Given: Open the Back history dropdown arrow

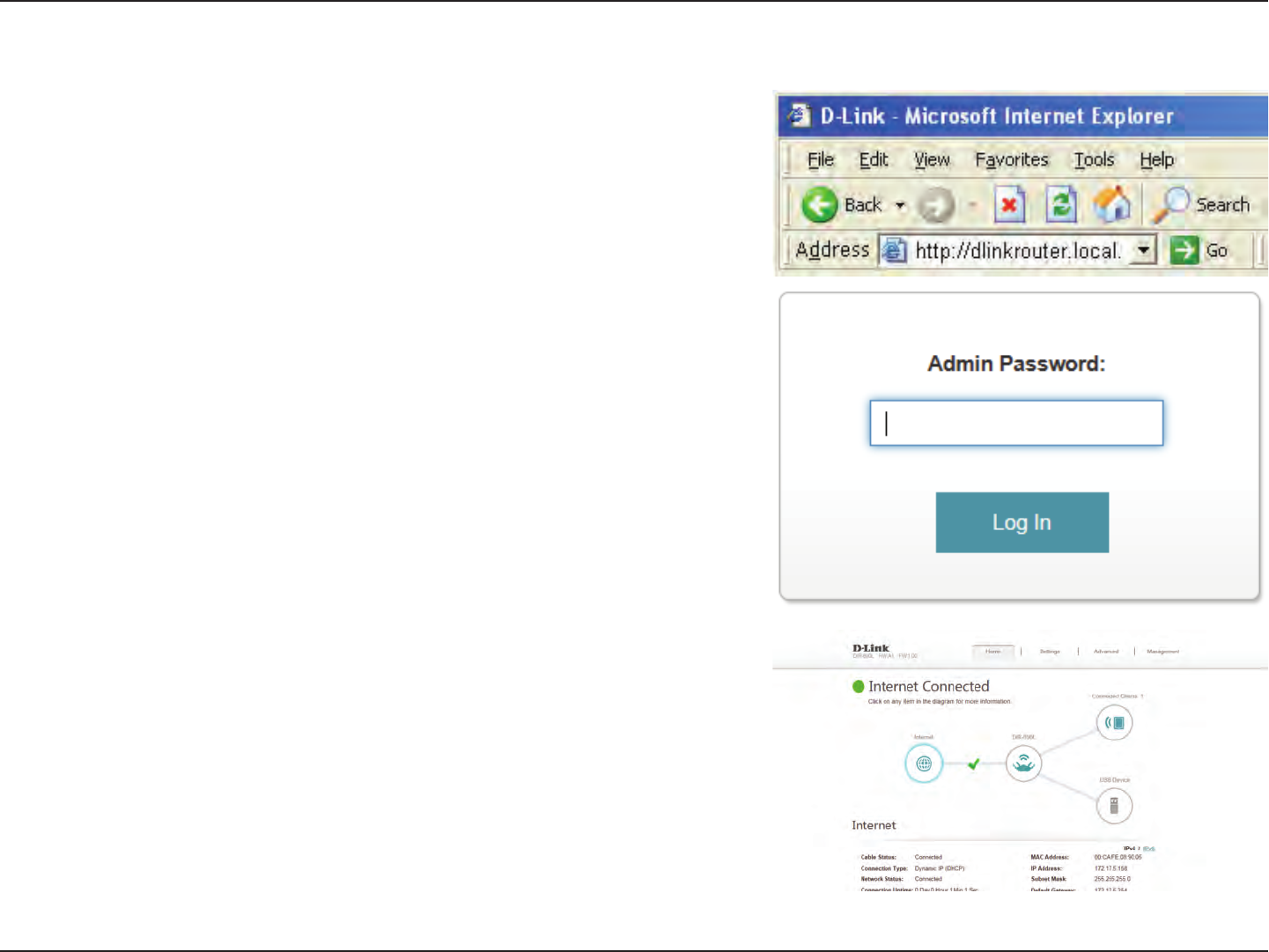Looking at the screenshot, I should (900, 206).
